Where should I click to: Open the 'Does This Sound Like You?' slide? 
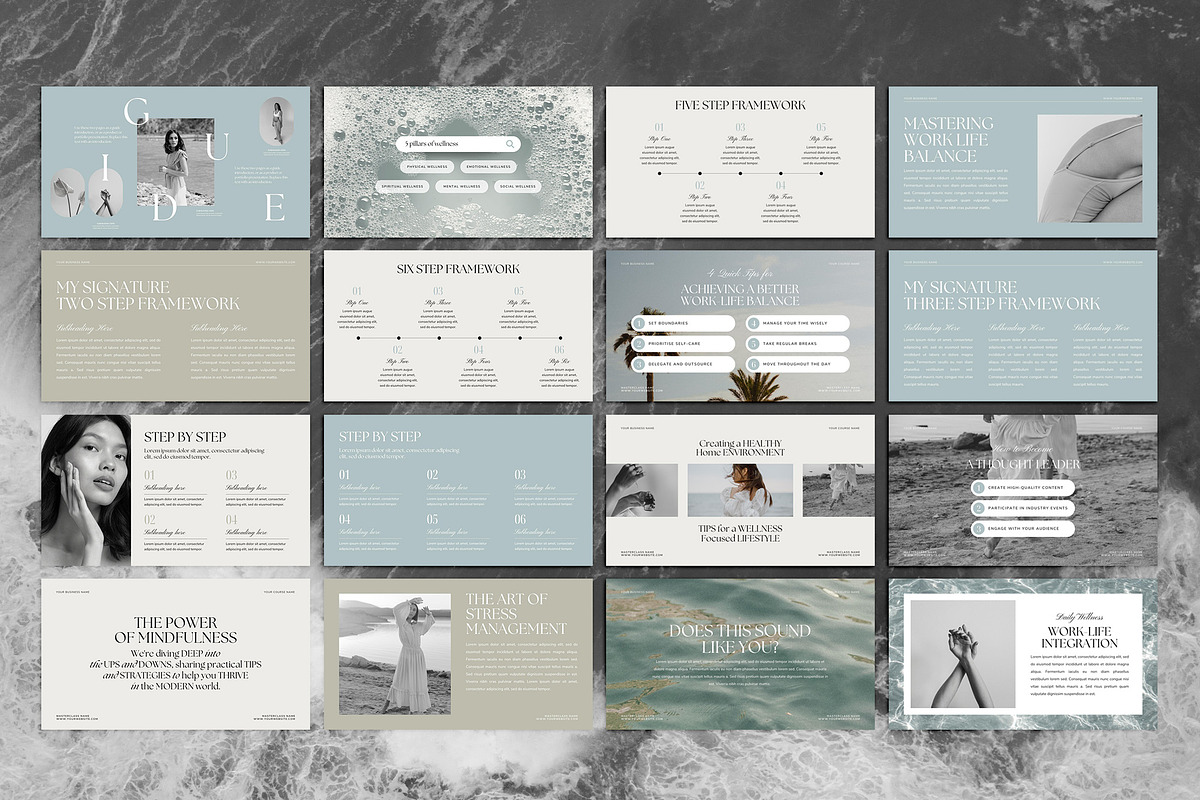tap(740, 654)
